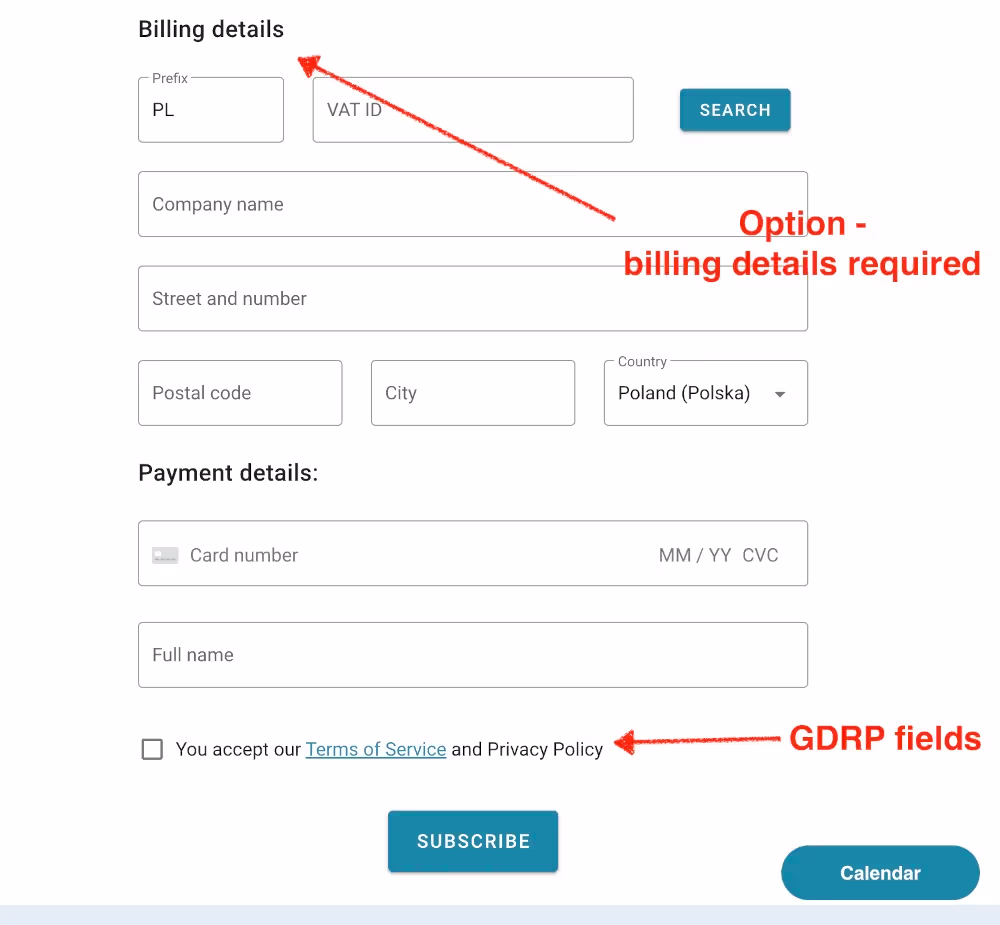The image size is (1000, 925).
Task: Click the CVC code field
Action: coord(761,554)
